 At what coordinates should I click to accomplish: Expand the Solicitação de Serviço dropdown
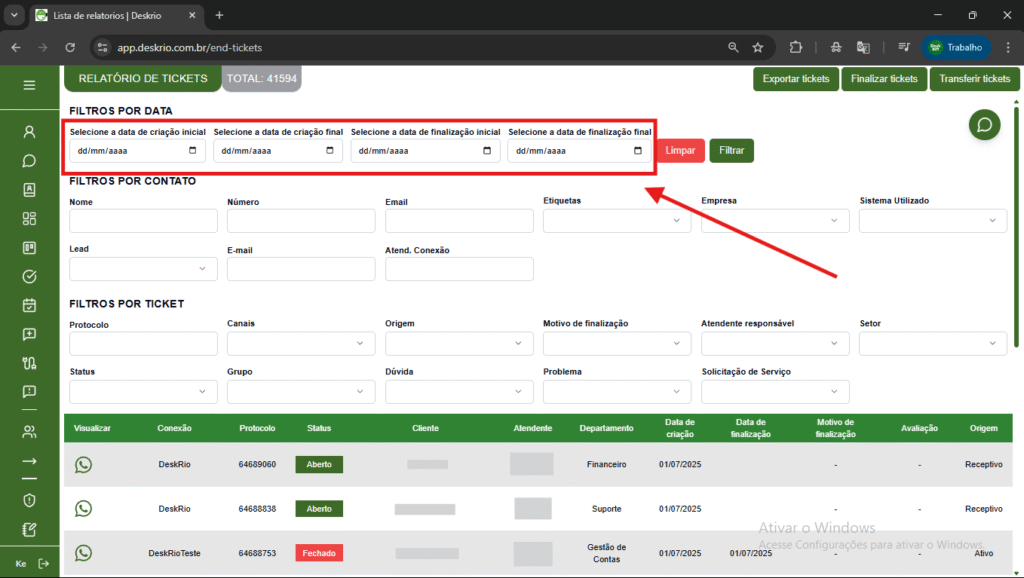click(x=775, y=392)
